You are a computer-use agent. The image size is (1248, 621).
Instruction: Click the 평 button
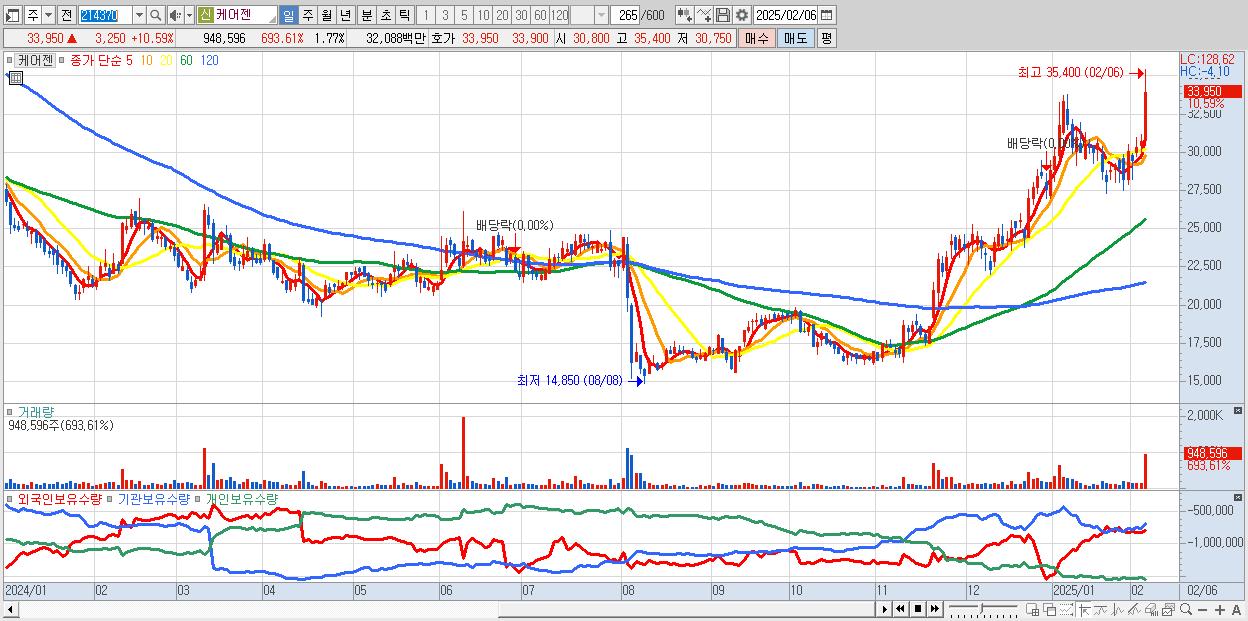(x=826, y=38)
